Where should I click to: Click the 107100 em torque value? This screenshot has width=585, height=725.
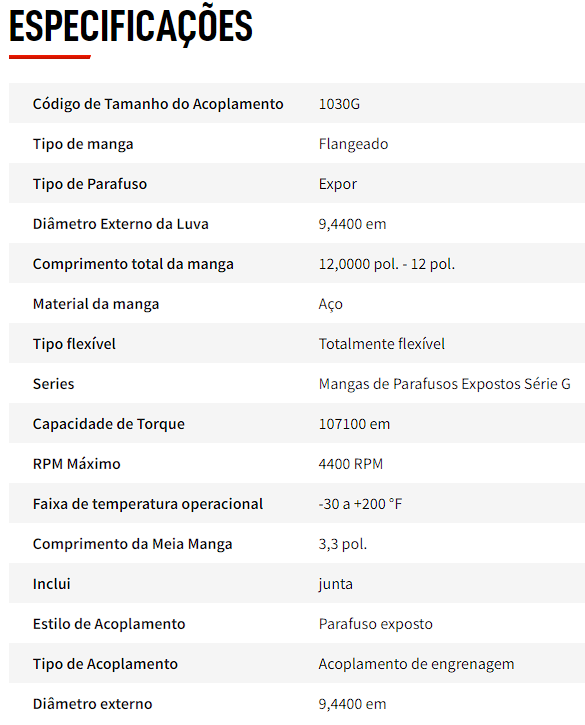tap(354, 424)
